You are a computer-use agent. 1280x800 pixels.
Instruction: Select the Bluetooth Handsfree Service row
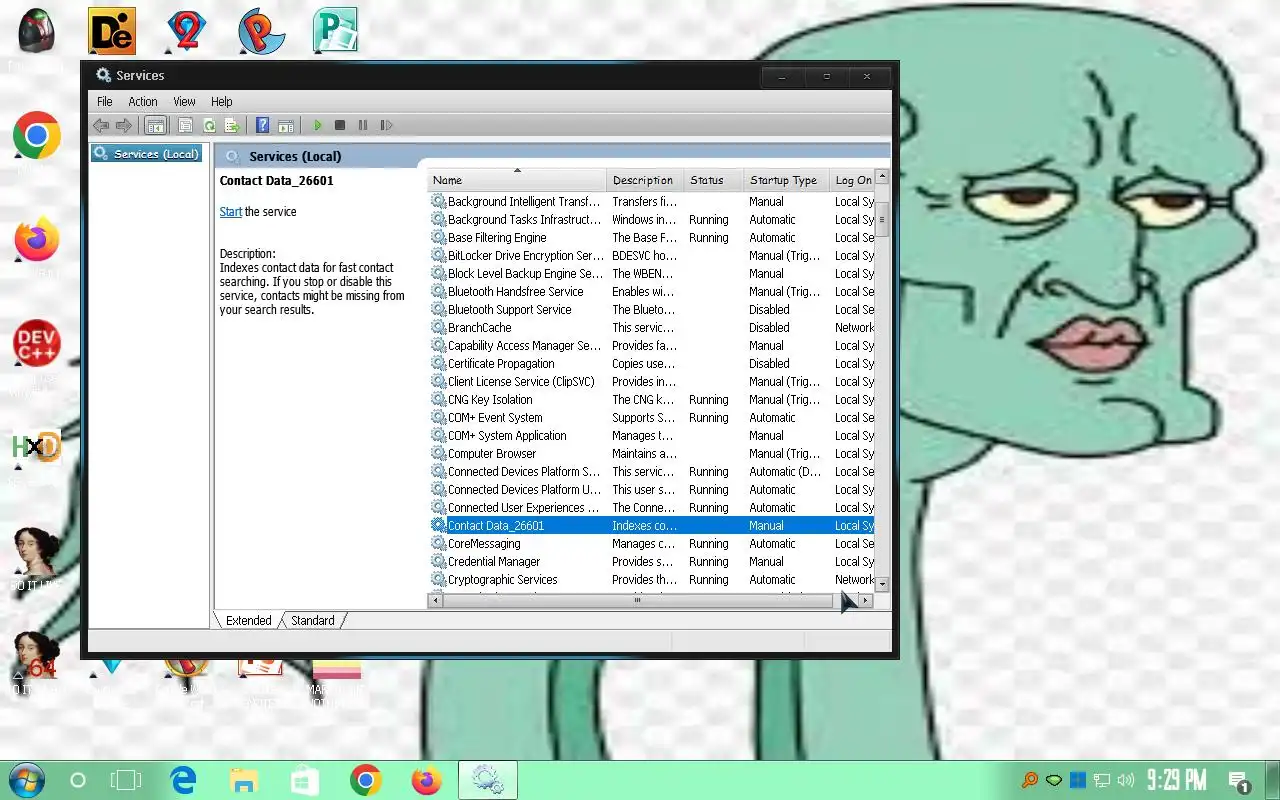click(652, 292)
